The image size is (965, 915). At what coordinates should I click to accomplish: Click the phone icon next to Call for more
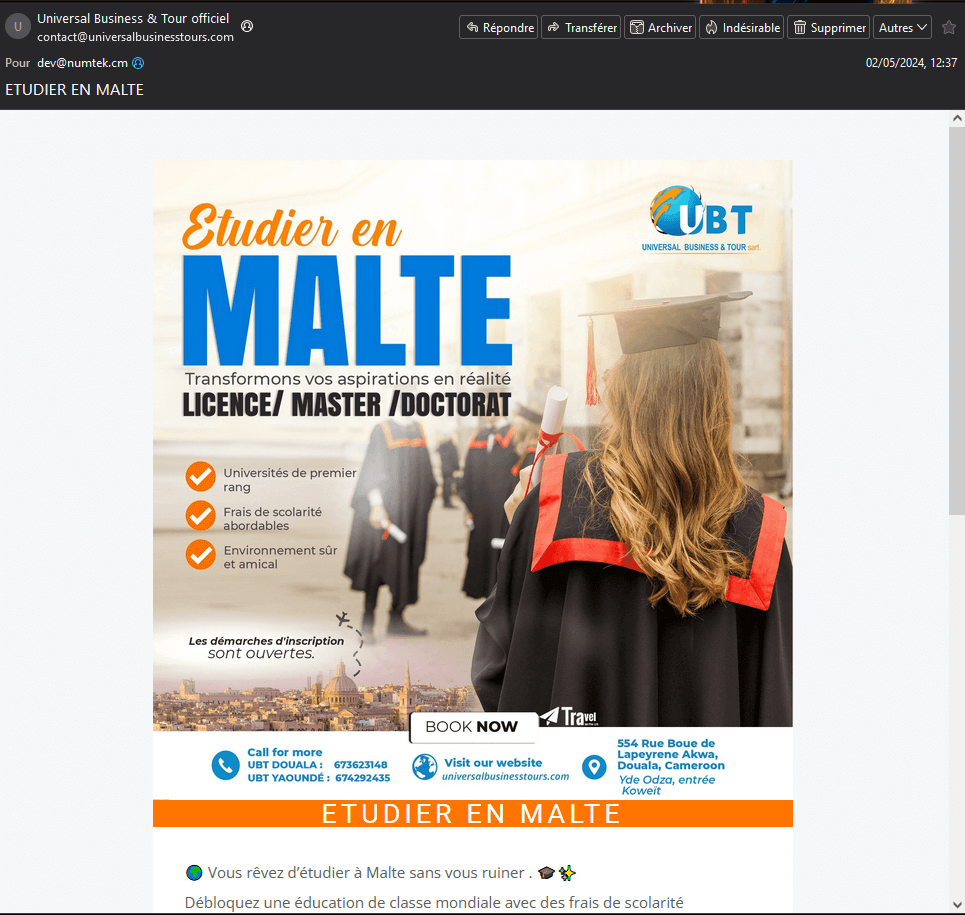pyautogui.click(x=225, y=766)
